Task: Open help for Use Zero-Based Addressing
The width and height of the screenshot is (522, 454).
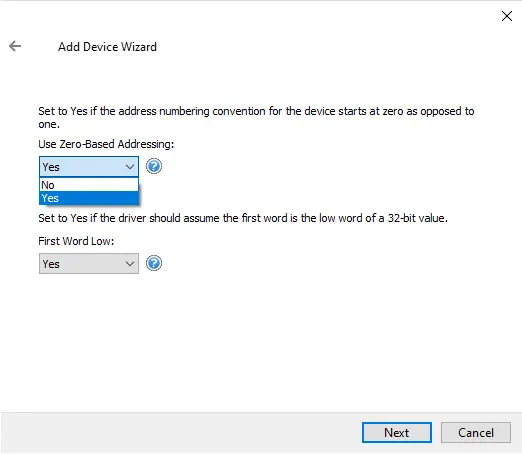Action: (154, 166)
